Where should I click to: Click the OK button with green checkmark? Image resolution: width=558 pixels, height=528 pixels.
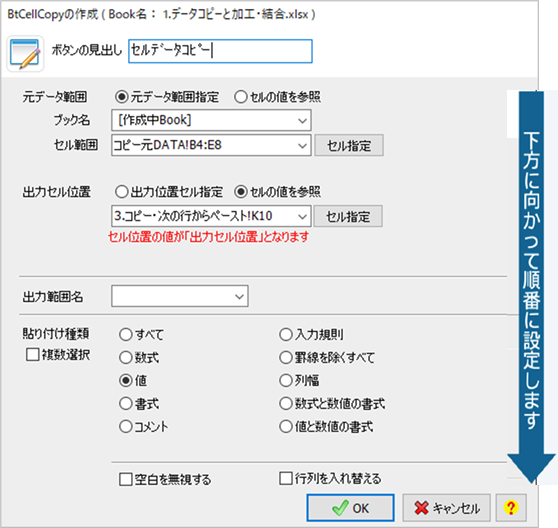[x=351, y=508]
